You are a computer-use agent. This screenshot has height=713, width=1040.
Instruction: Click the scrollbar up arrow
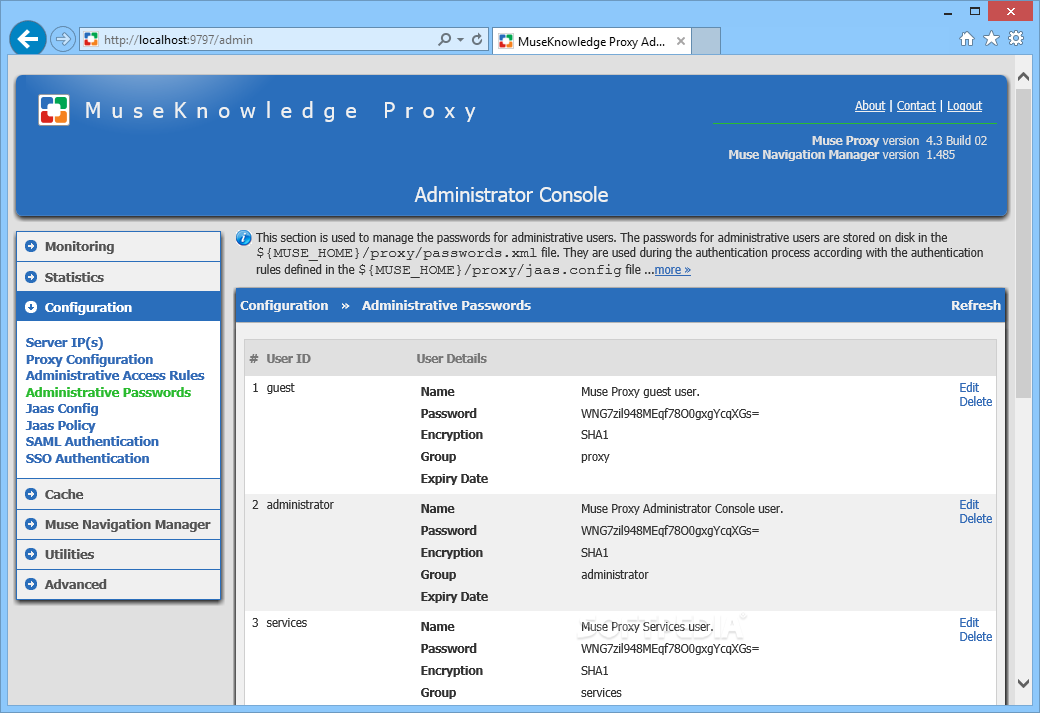(1023, 76)
